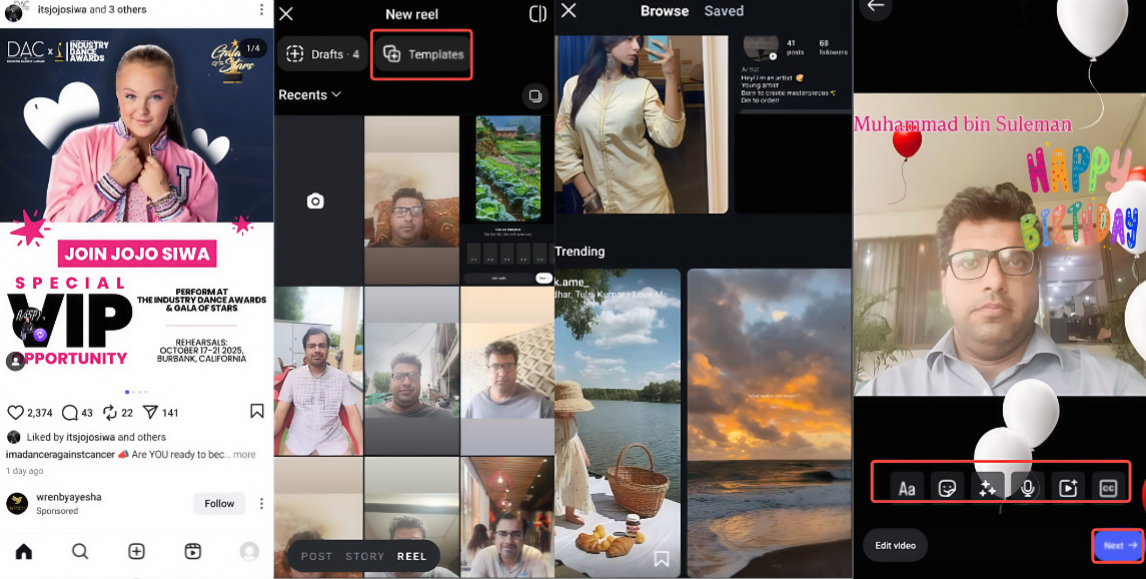Close the Browse templates screen
Viewport: 1146px width, 579px height.
[x=568, y=10]
